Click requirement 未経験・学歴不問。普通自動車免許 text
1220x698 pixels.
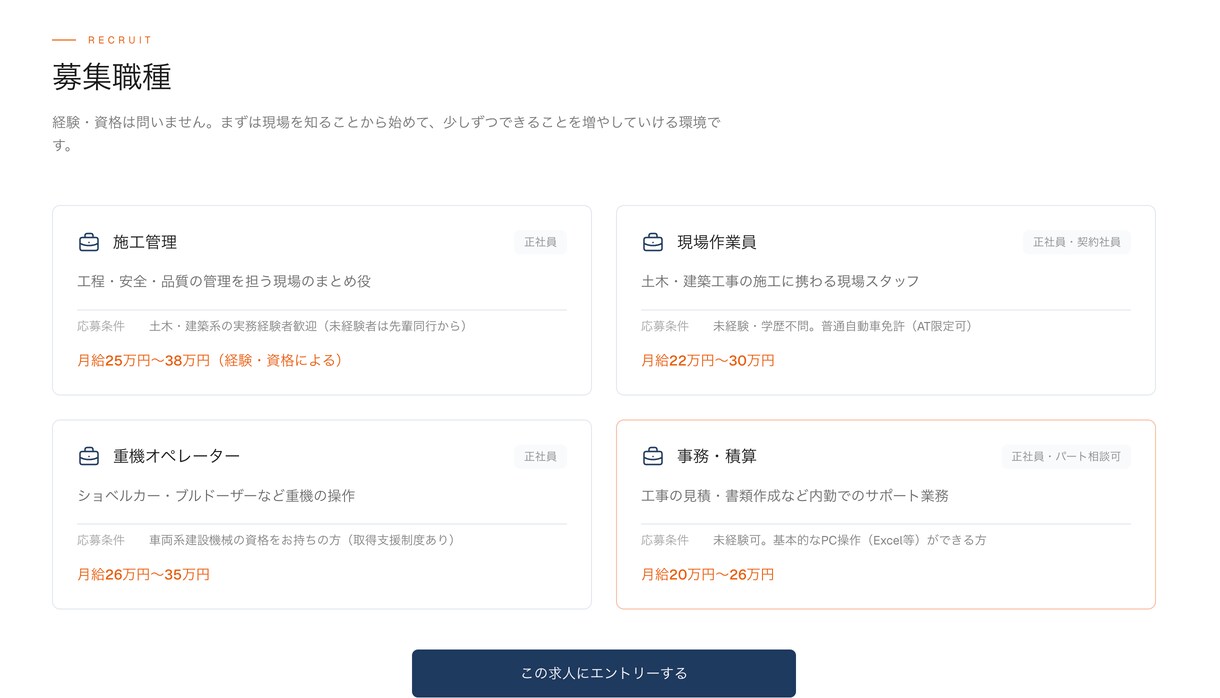pos(845,326)
